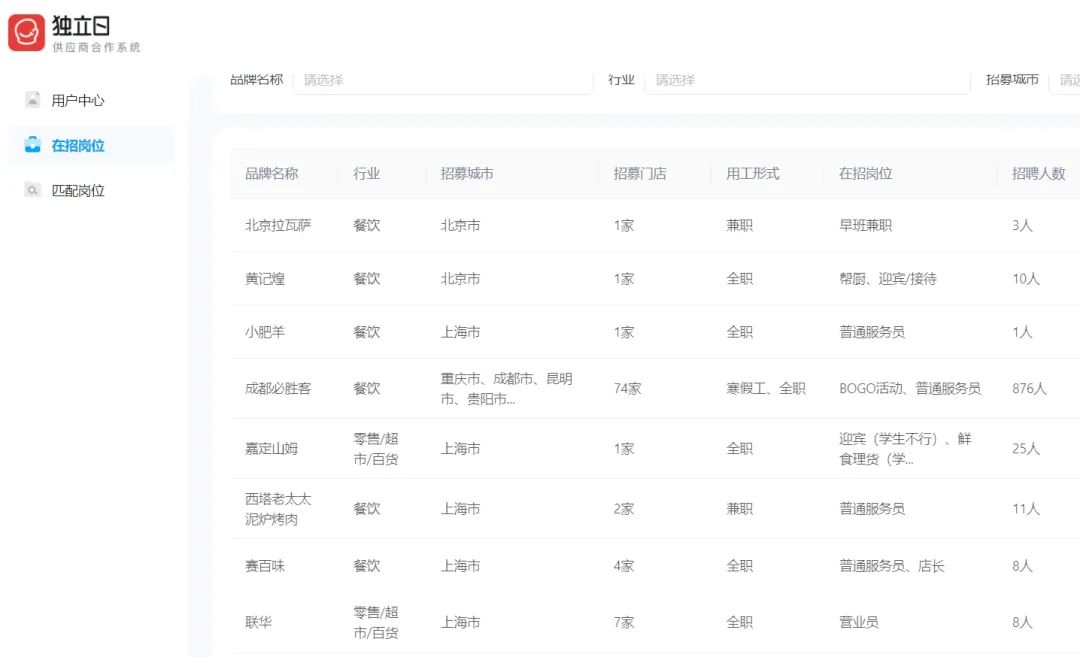Click 早班兼职 position cell
This screenshot has width=1080, height=657.
[x=865, y=225]
